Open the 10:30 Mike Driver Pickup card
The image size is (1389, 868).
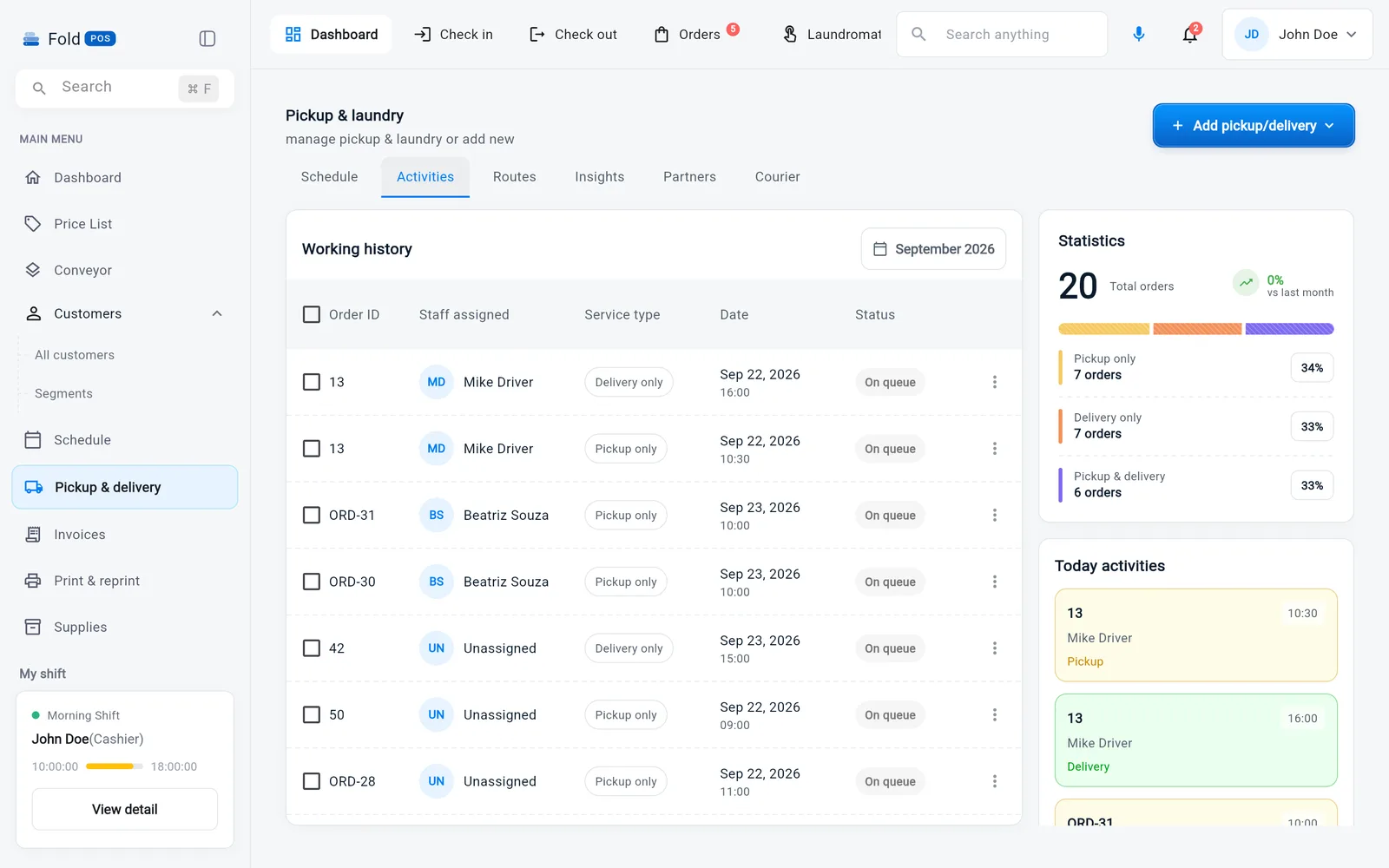(1195, 635)
